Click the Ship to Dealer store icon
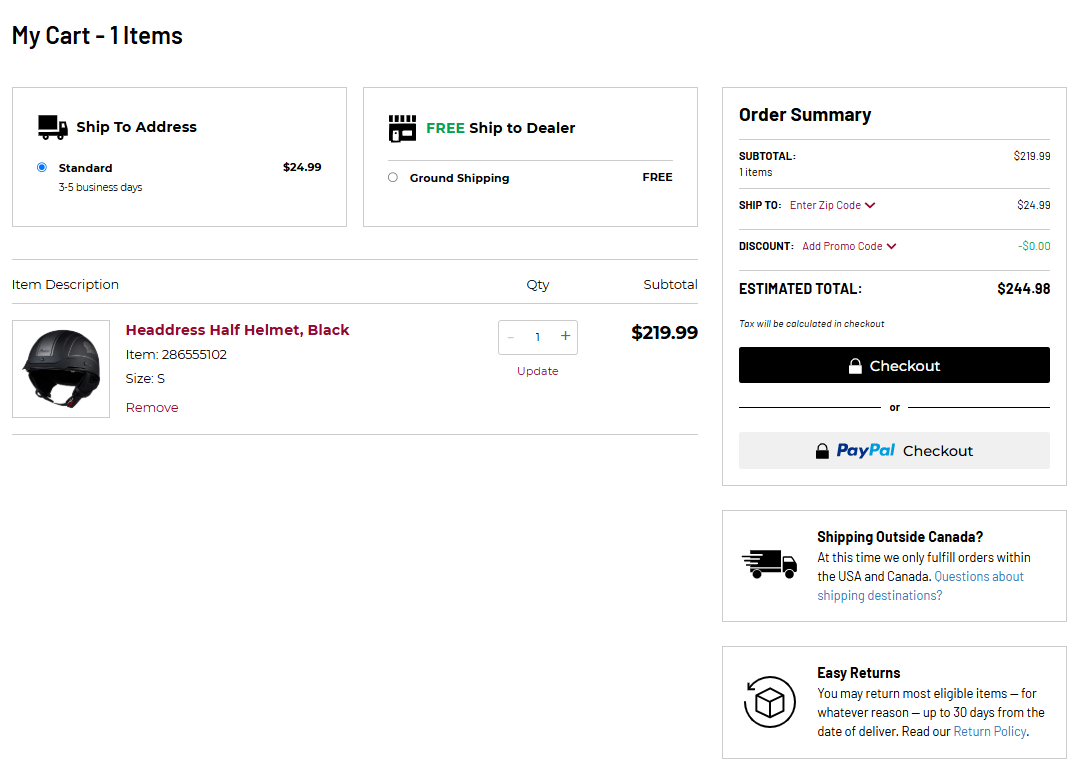The image size is (1088, 773). tap(402, 128)
